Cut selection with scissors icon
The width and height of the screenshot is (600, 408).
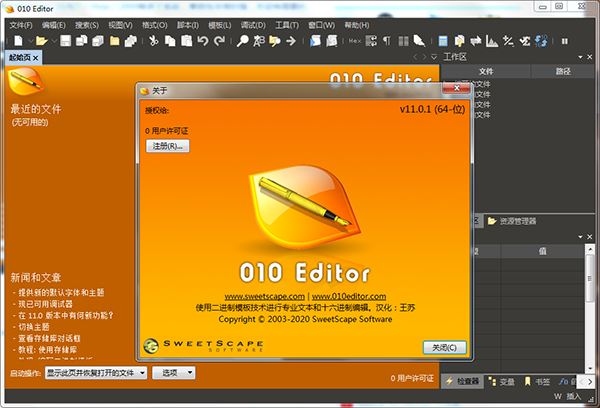153,41
